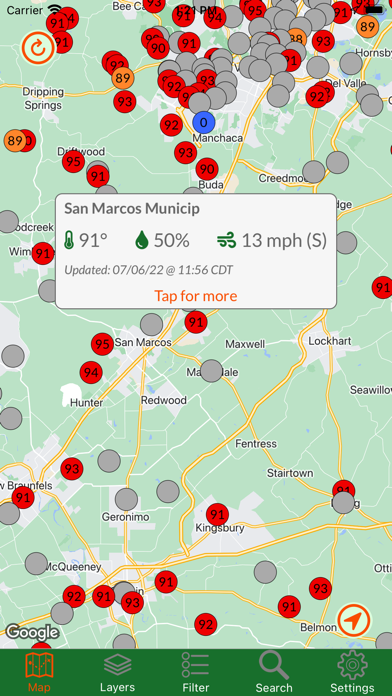Select the red 93 marker above Belmont label
Viewport: 392px width, 696px height.
(321, 589)
